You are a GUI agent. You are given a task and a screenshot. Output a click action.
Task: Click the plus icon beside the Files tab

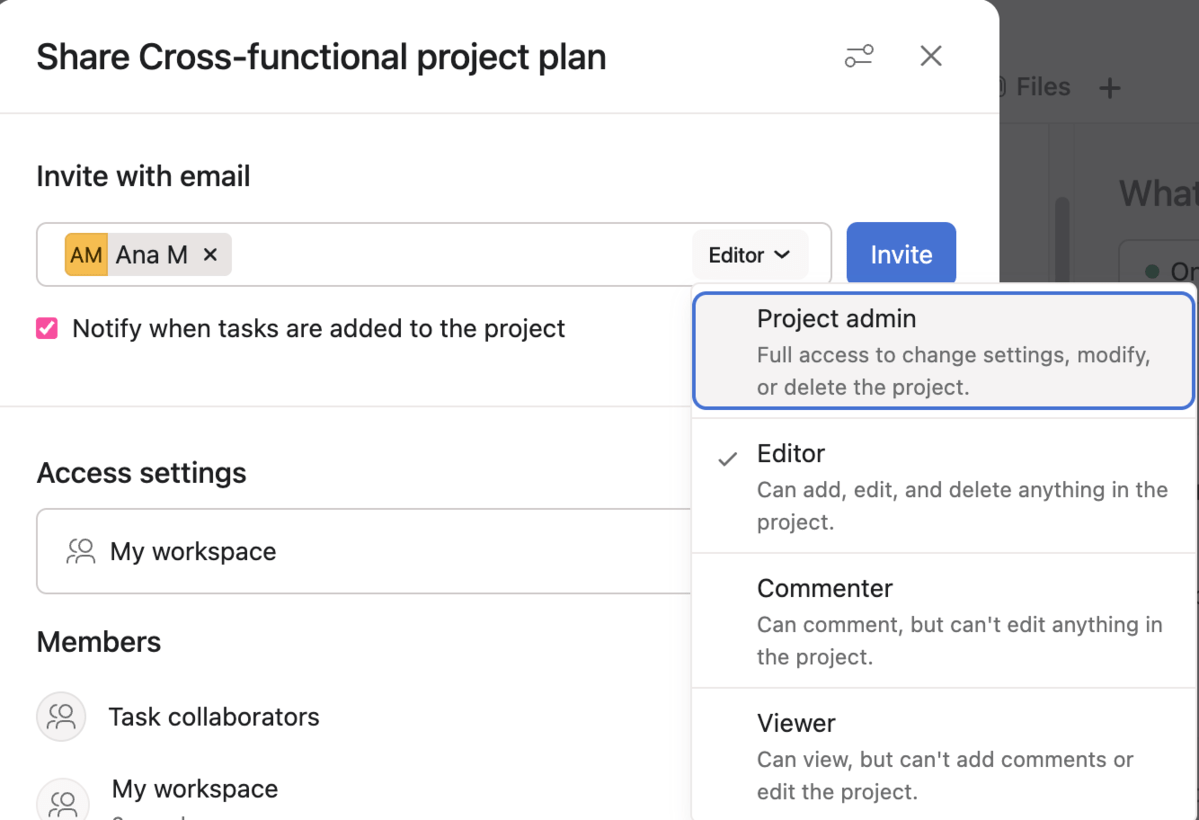[x=1110, y=88]
